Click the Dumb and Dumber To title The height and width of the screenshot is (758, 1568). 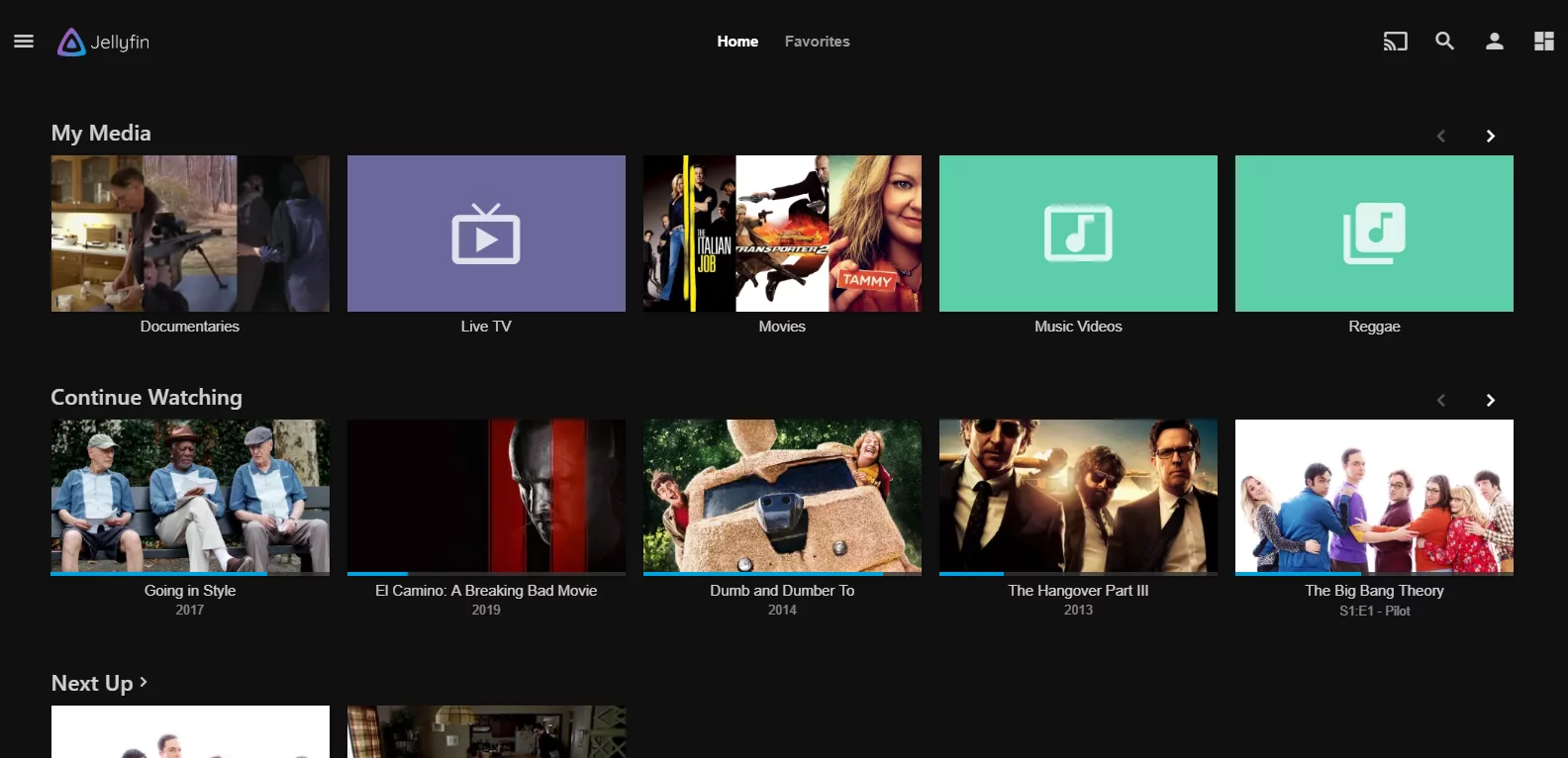pyautogui.click(x=782, y=591)
